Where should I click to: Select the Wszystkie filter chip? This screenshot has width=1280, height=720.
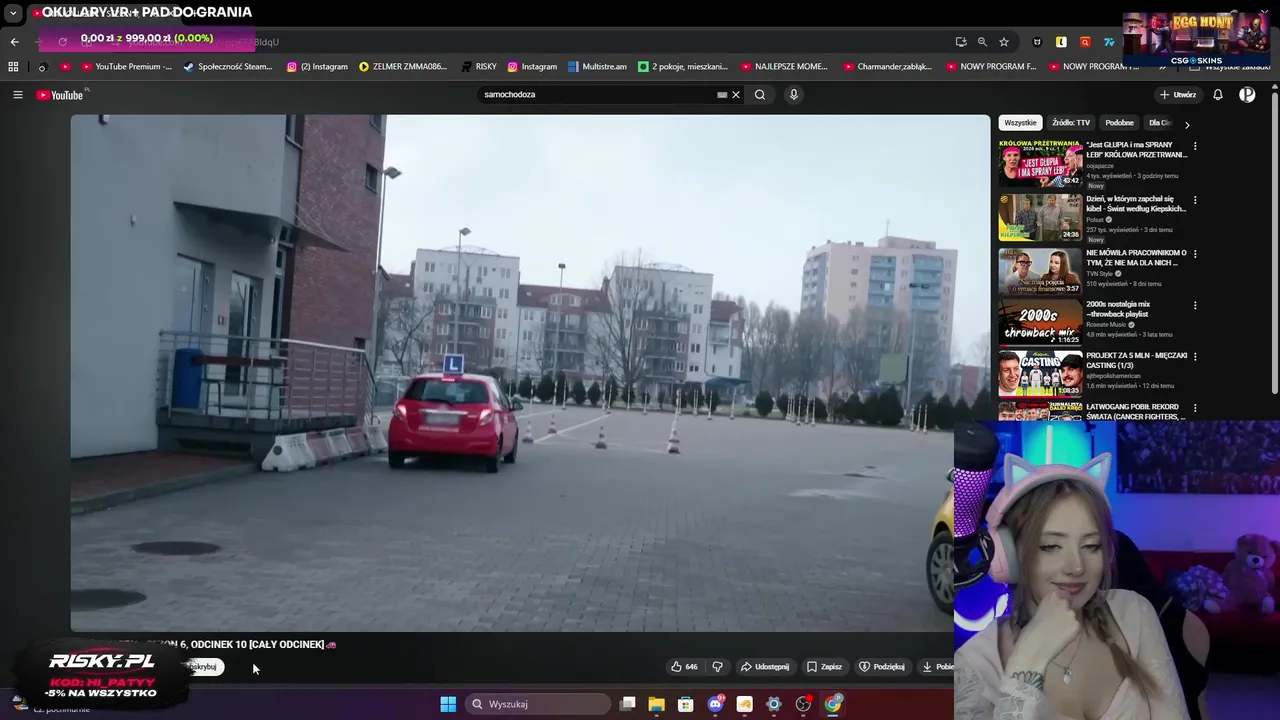click(x=1020, y=123)
